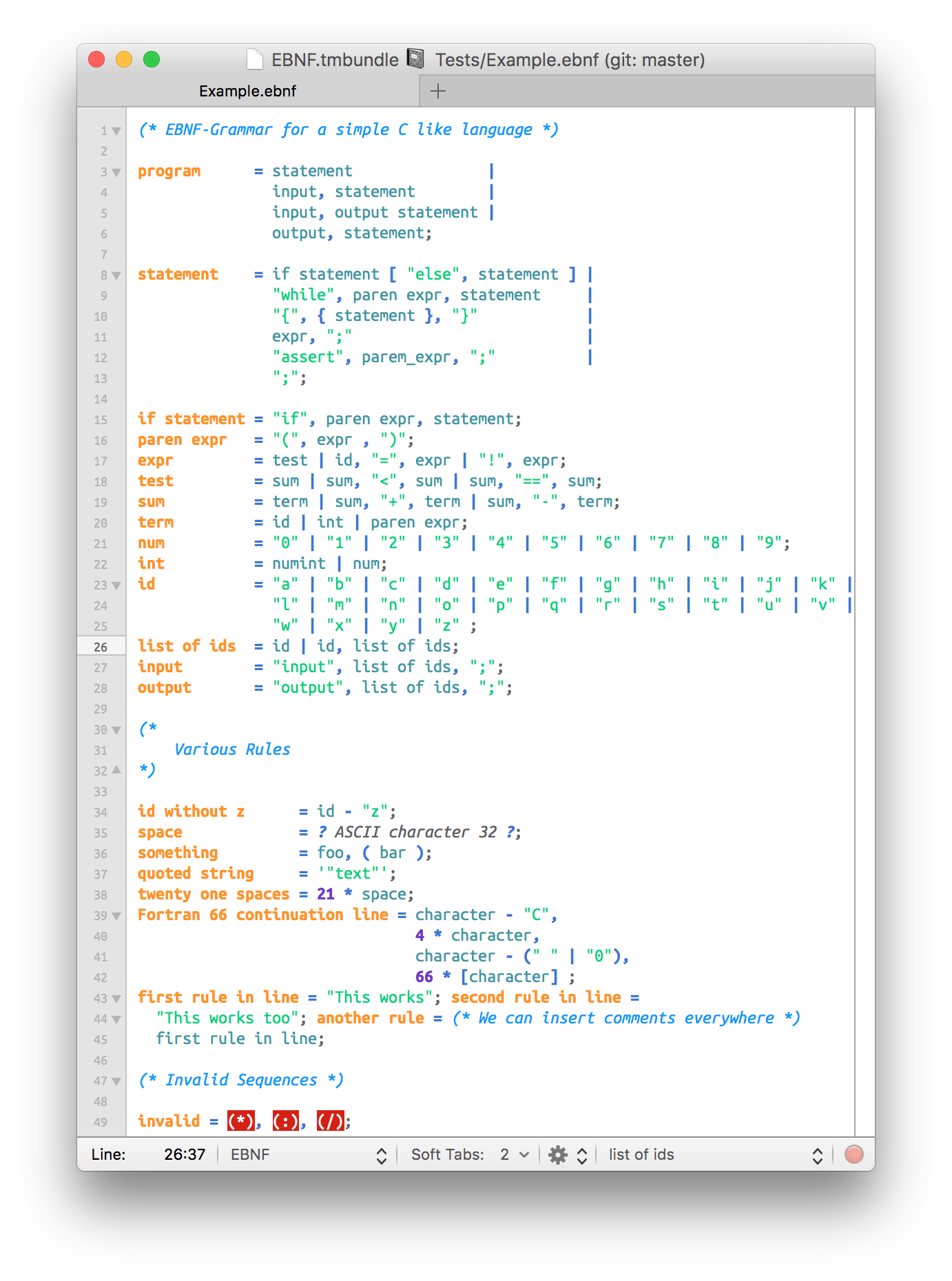The image size is (952, 1281).
Task: Collapse the program rule fold on line 3
Action: tap(116, 172)
